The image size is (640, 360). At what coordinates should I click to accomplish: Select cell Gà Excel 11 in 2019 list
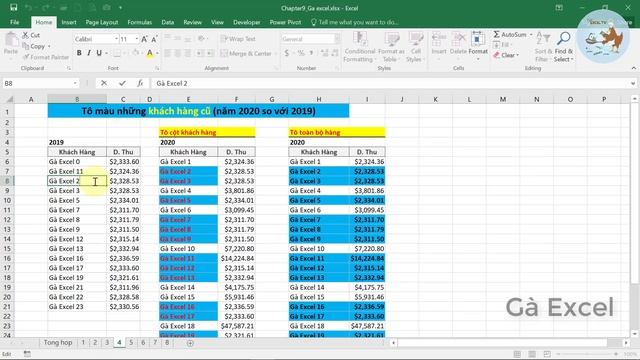[77, 171]
